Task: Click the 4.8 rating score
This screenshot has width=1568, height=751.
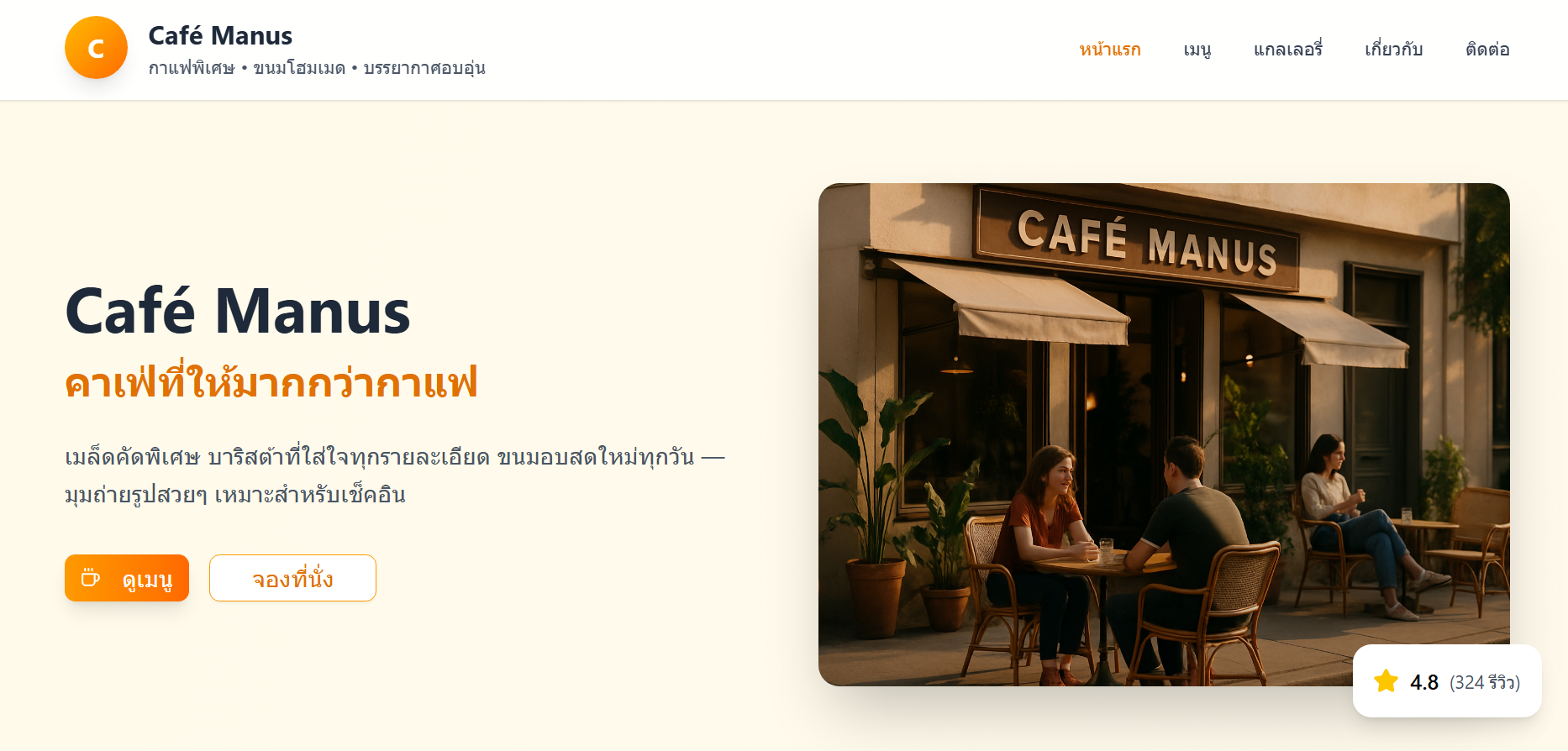Action: [x=1424, y=682]
